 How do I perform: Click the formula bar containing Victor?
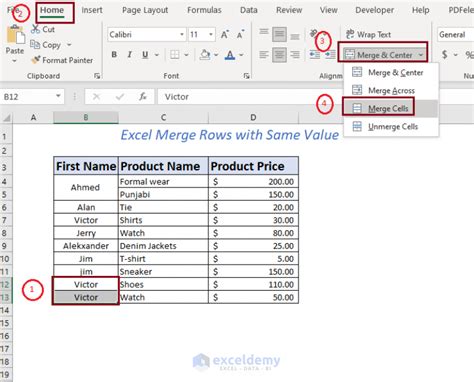[251, 97]
